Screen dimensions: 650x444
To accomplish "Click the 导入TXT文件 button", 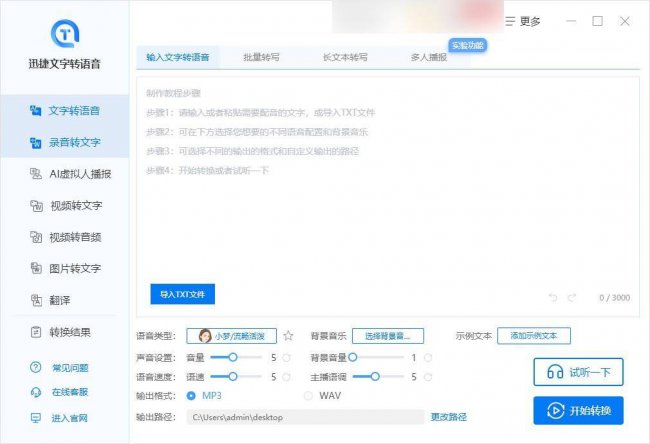I will tap(182, 294).
